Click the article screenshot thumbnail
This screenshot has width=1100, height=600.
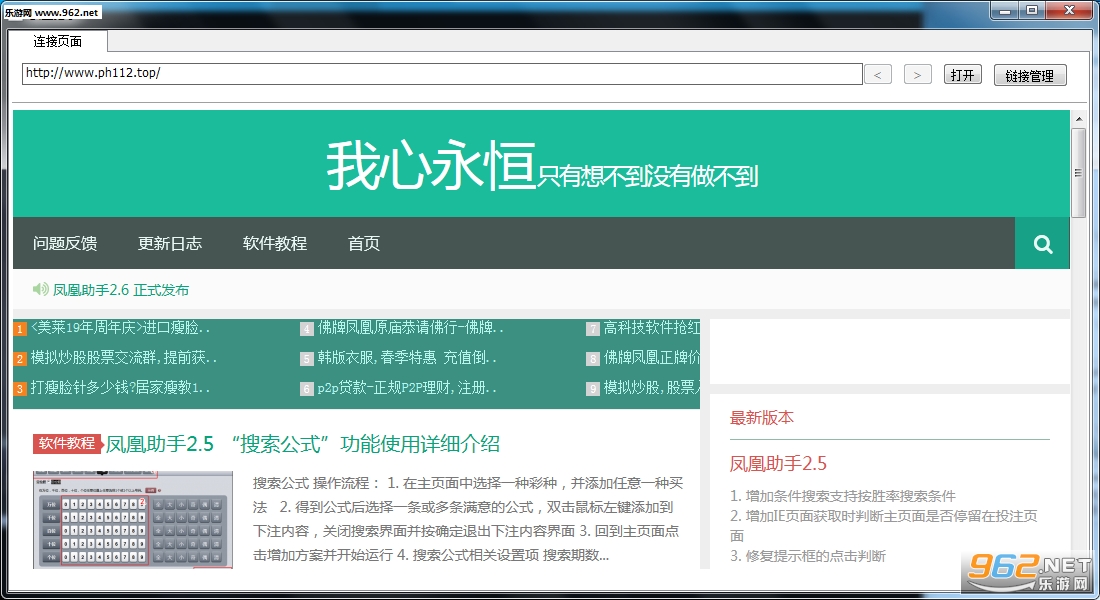tap(133, 519)
